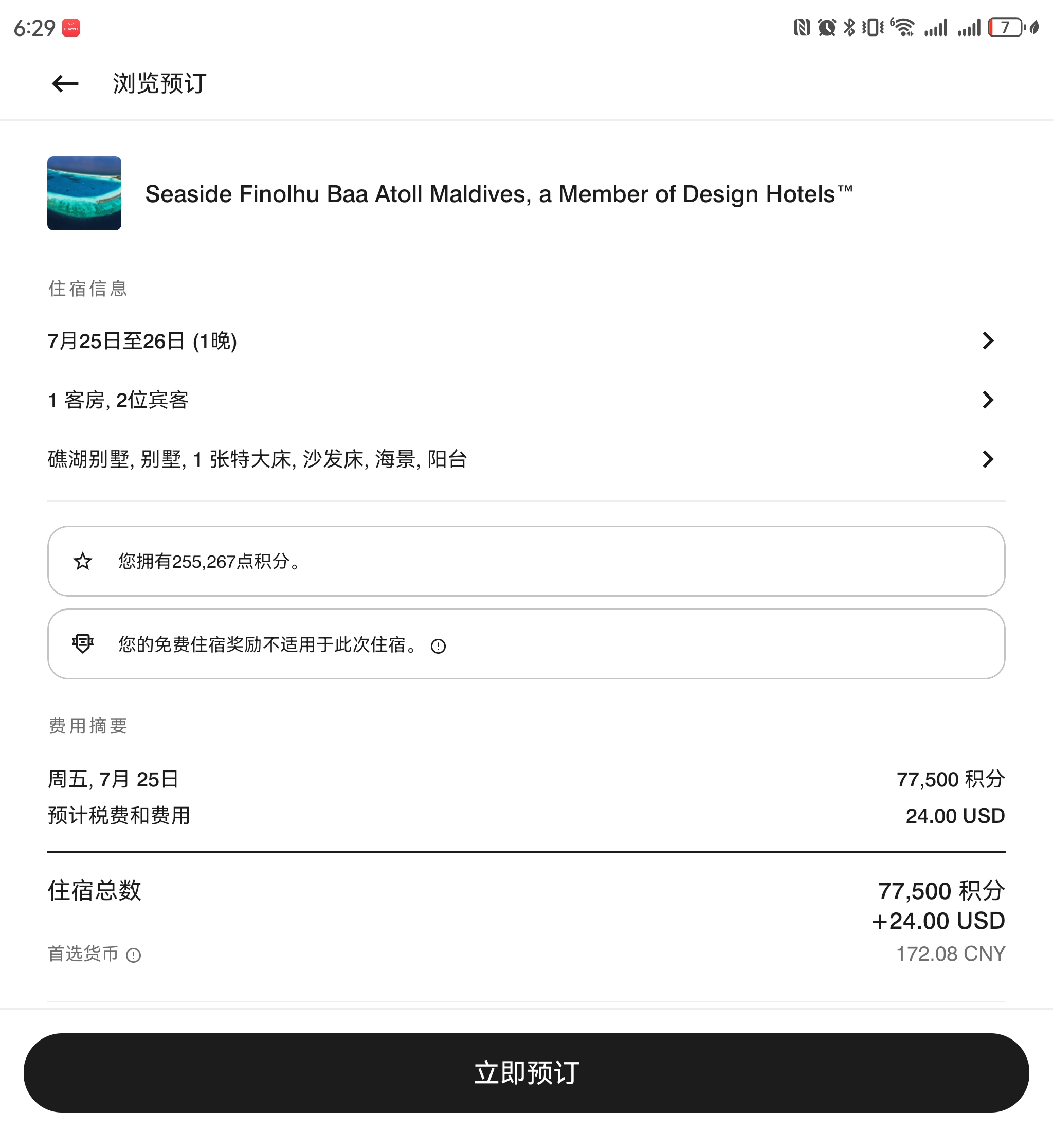
Task: Tap the back arrow icon
Action: pyautogui.click(x=65, y=84)
